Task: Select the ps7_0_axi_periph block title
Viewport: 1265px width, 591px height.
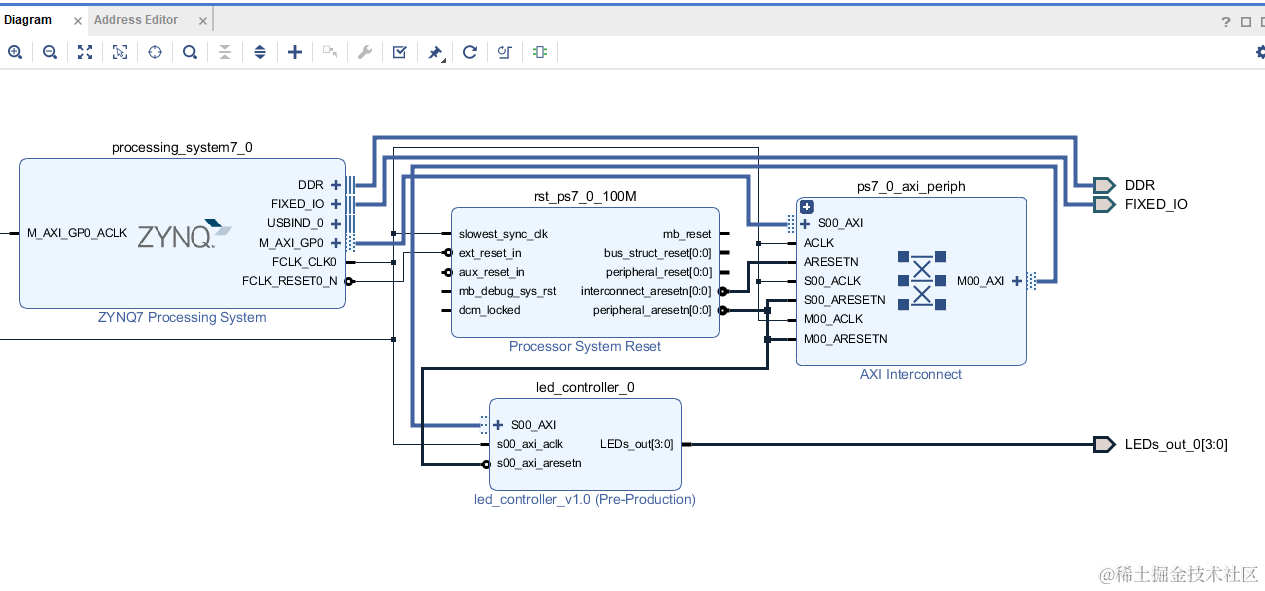Action: coord(911,186)
